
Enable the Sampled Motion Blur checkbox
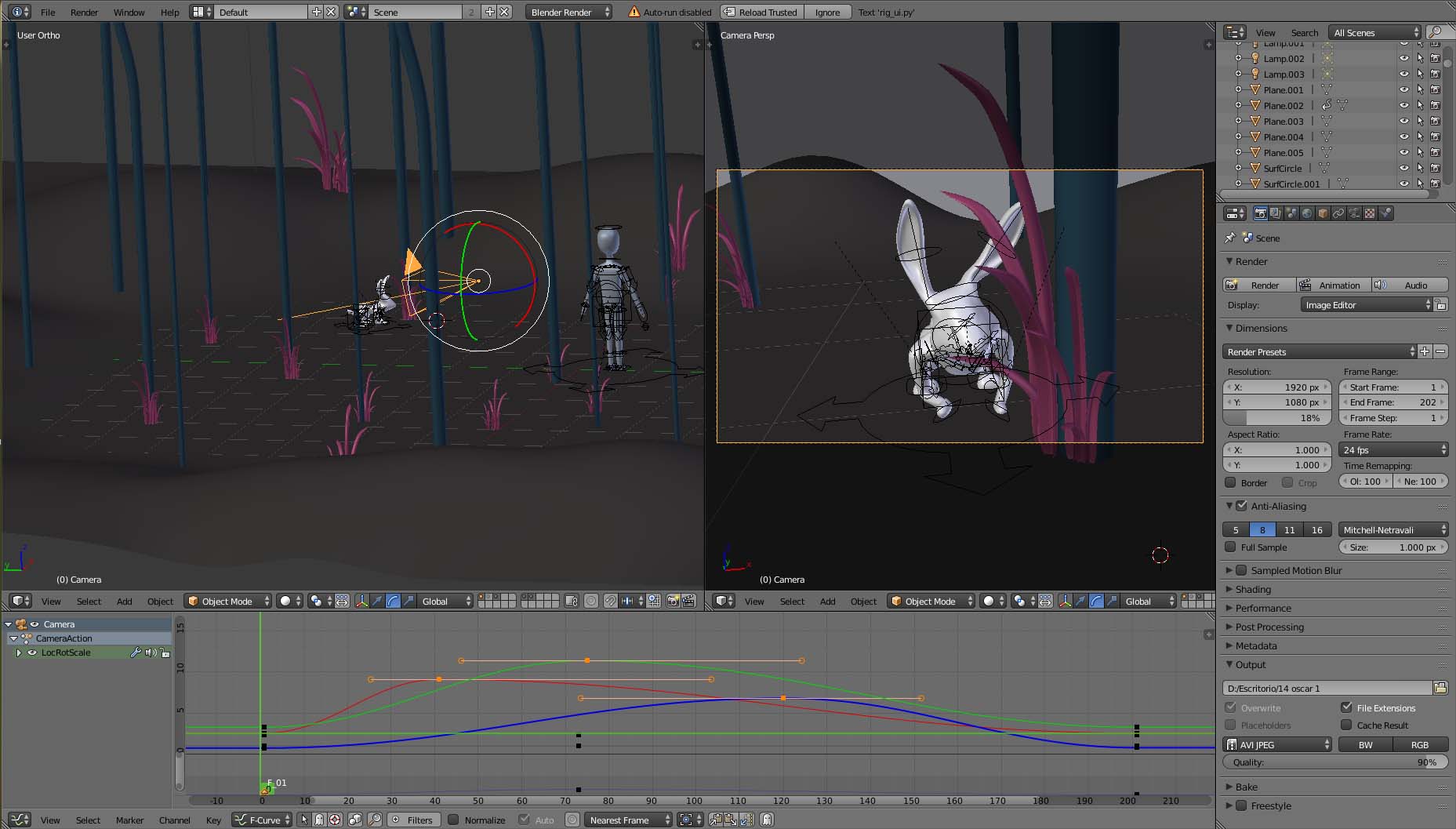pyautogui.click(x=1241, y=570)
